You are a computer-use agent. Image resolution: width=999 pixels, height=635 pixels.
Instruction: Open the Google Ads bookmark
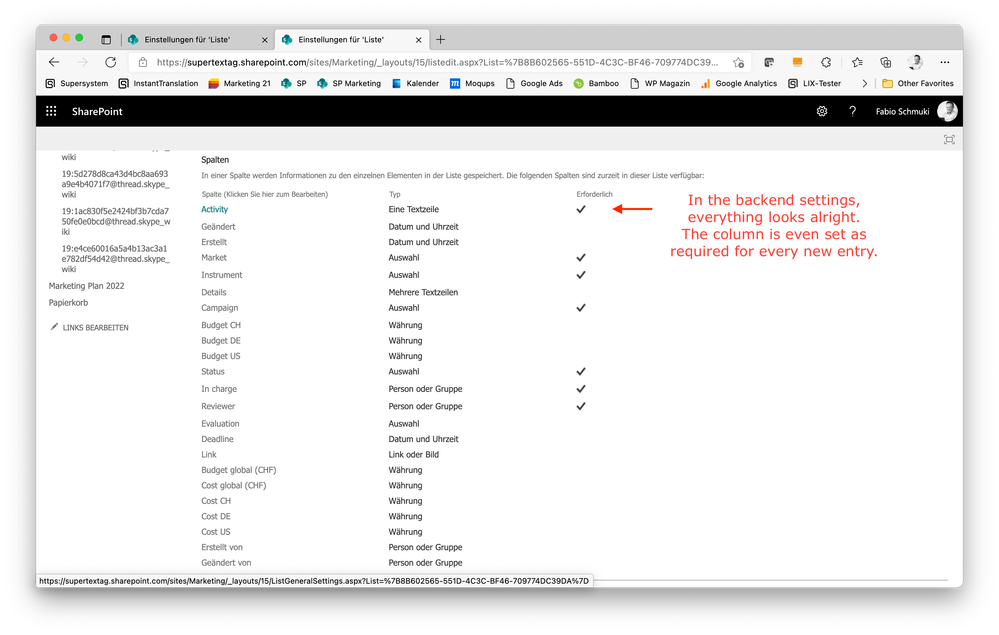(x=534, y=83)
